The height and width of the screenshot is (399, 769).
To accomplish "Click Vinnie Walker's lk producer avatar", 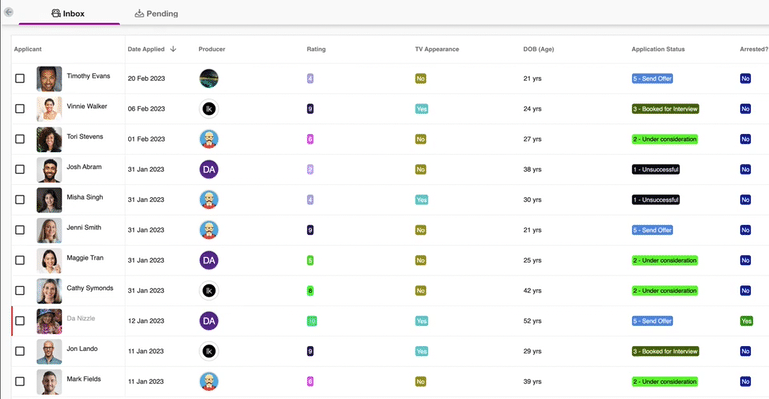I will tap(209, 109).
